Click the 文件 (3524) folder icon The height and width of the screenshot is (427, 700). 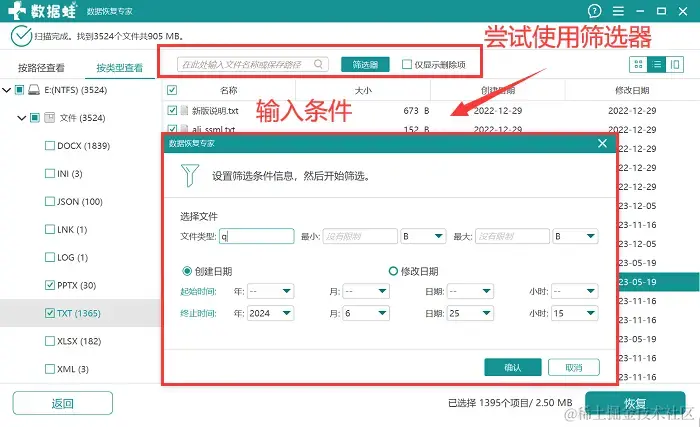point(50,117)
